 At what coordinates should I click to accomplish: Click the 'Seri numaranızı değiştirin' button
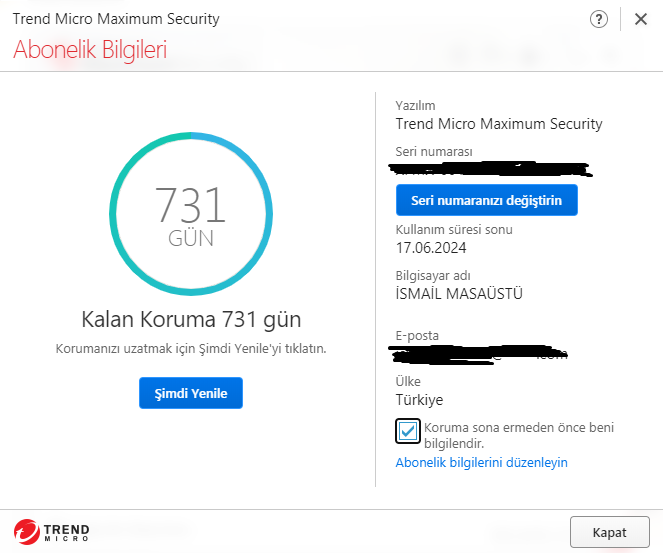pos(486,200)
